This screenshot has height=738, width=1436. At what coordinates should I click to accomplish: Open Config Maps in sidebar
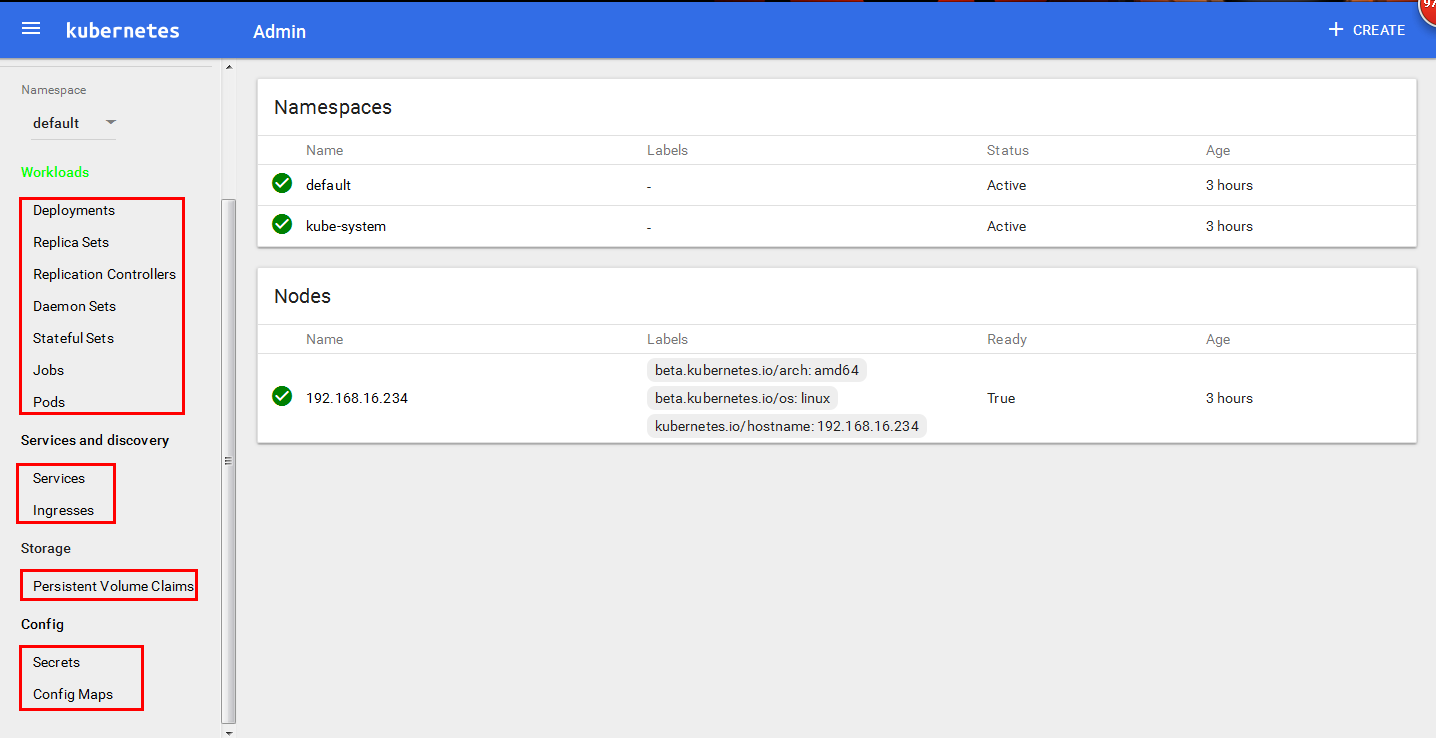(73, 694)
